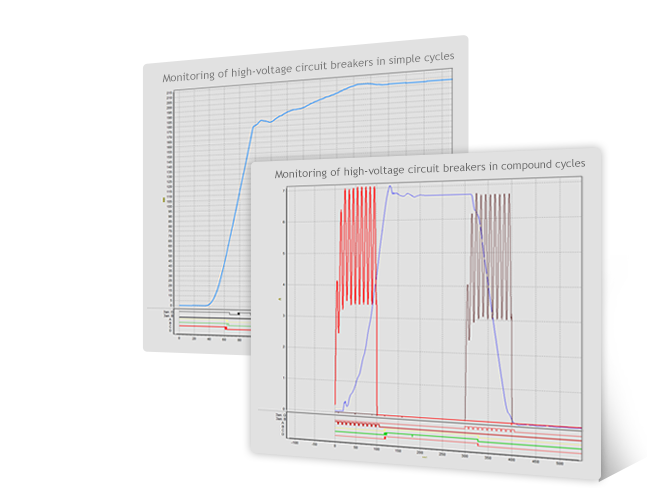Click green dot marker in compound lower panel
650x500 pixels.
[x=385, y=434]
